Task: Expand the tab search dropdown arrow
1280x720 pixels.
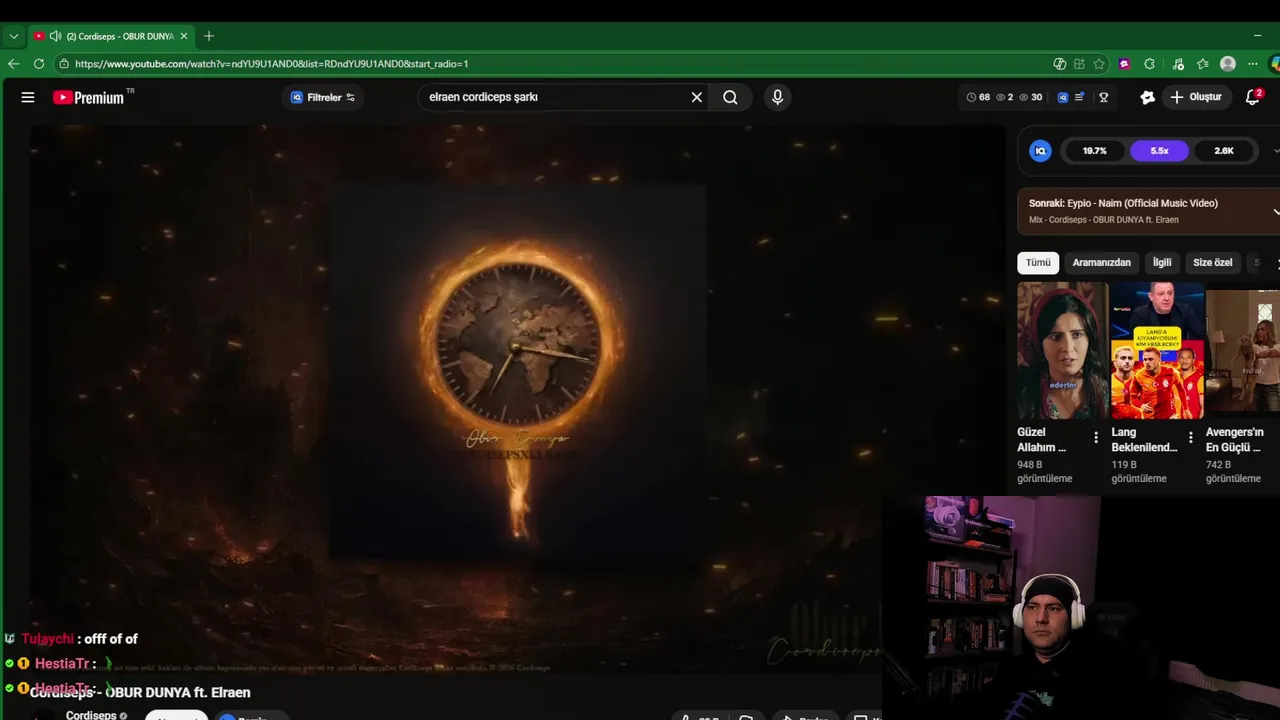Action: tap(13, 36)
